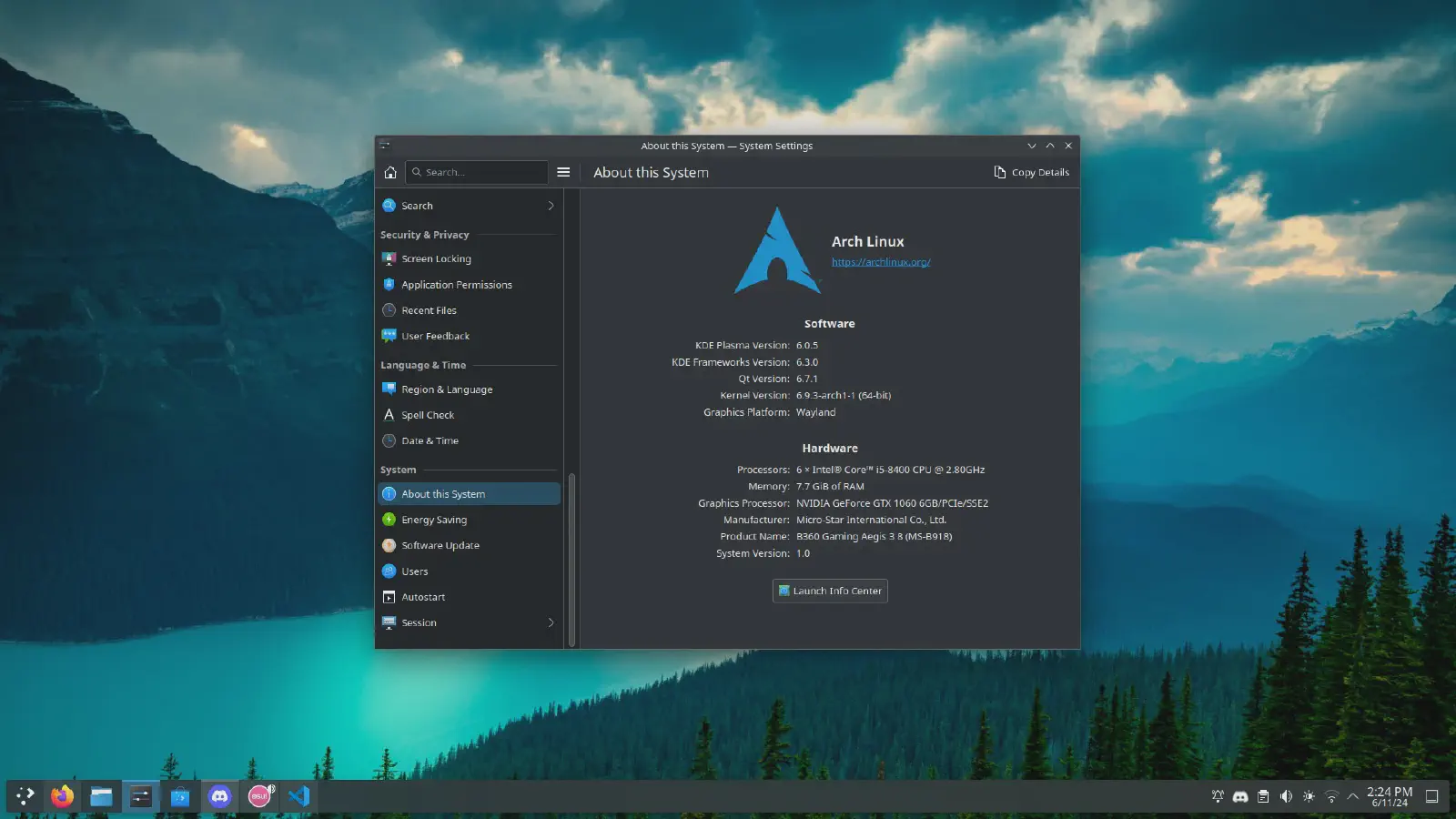Click Show Desktop button on panel

pos(1431,796)
